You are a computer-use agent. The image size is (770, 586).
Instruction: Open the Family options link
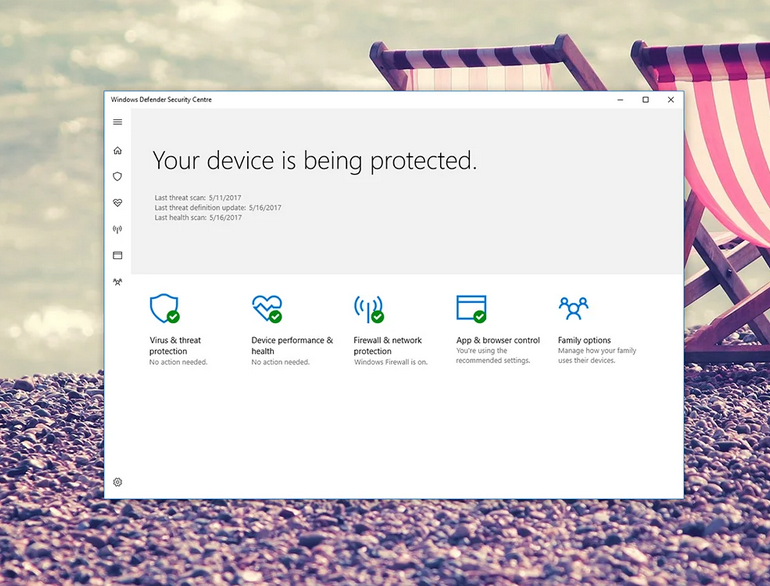584,340
